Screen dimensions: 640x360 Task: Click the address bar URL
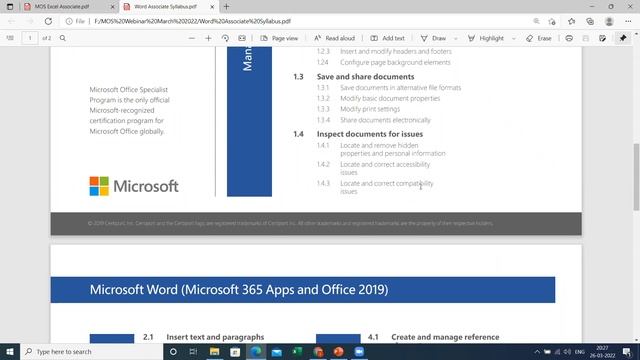pos(192,21)
